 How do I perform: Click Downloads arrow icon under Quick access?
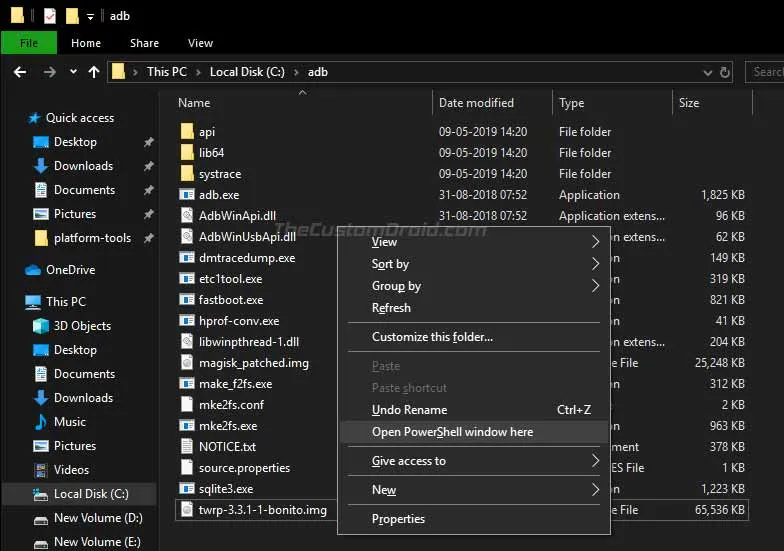[x=40, y=166]
